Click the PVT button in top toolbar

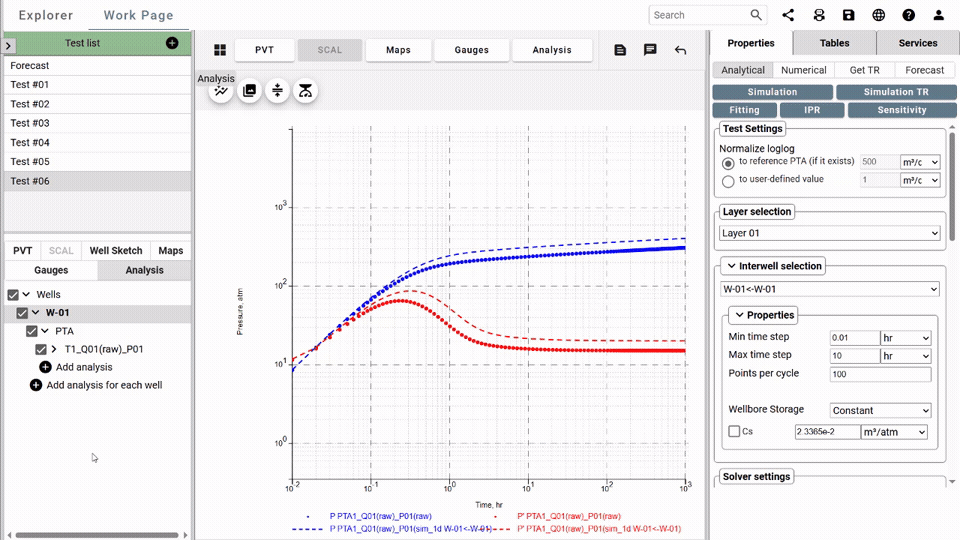264,50
